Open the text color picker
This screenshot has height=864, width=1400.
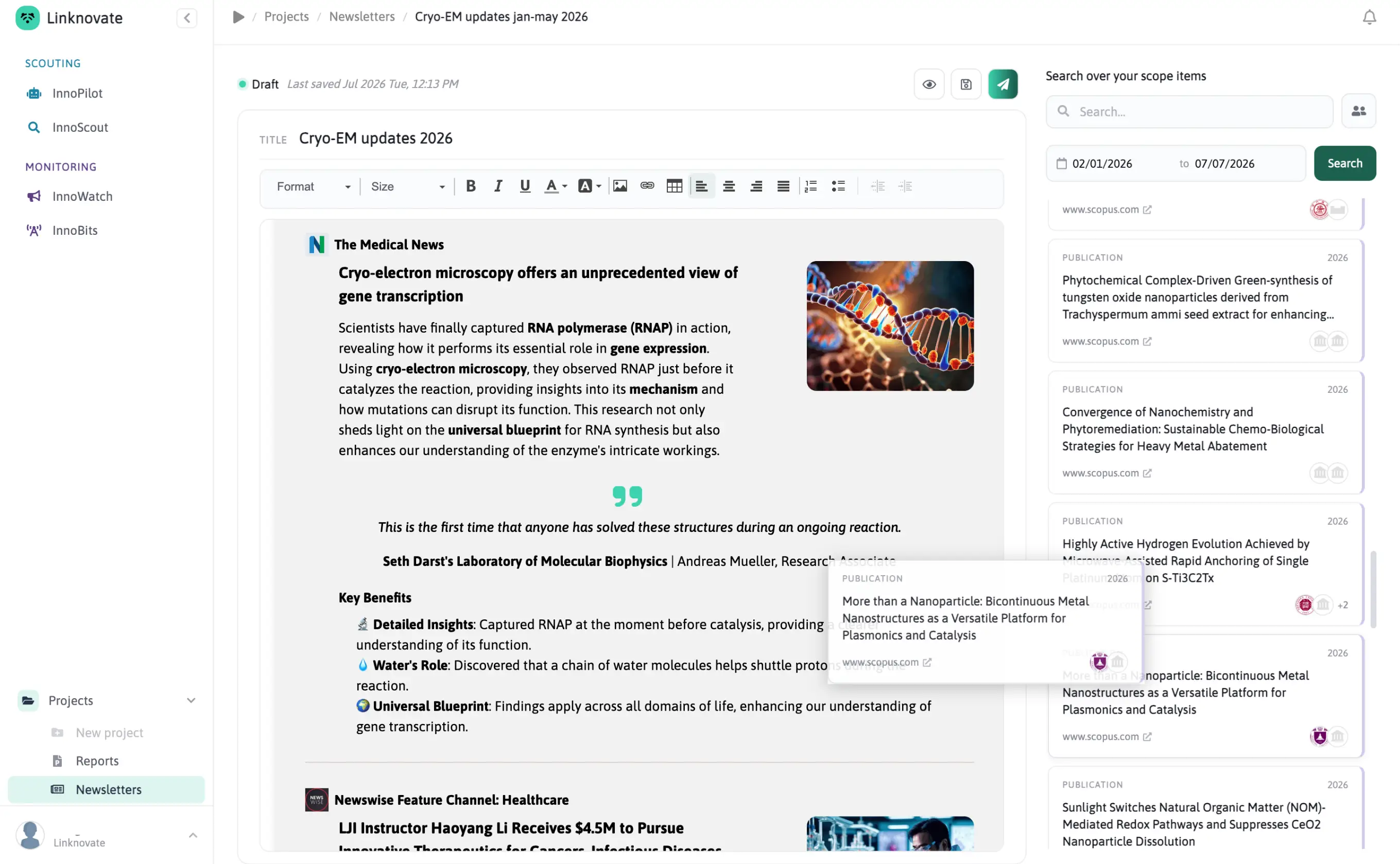556,186
